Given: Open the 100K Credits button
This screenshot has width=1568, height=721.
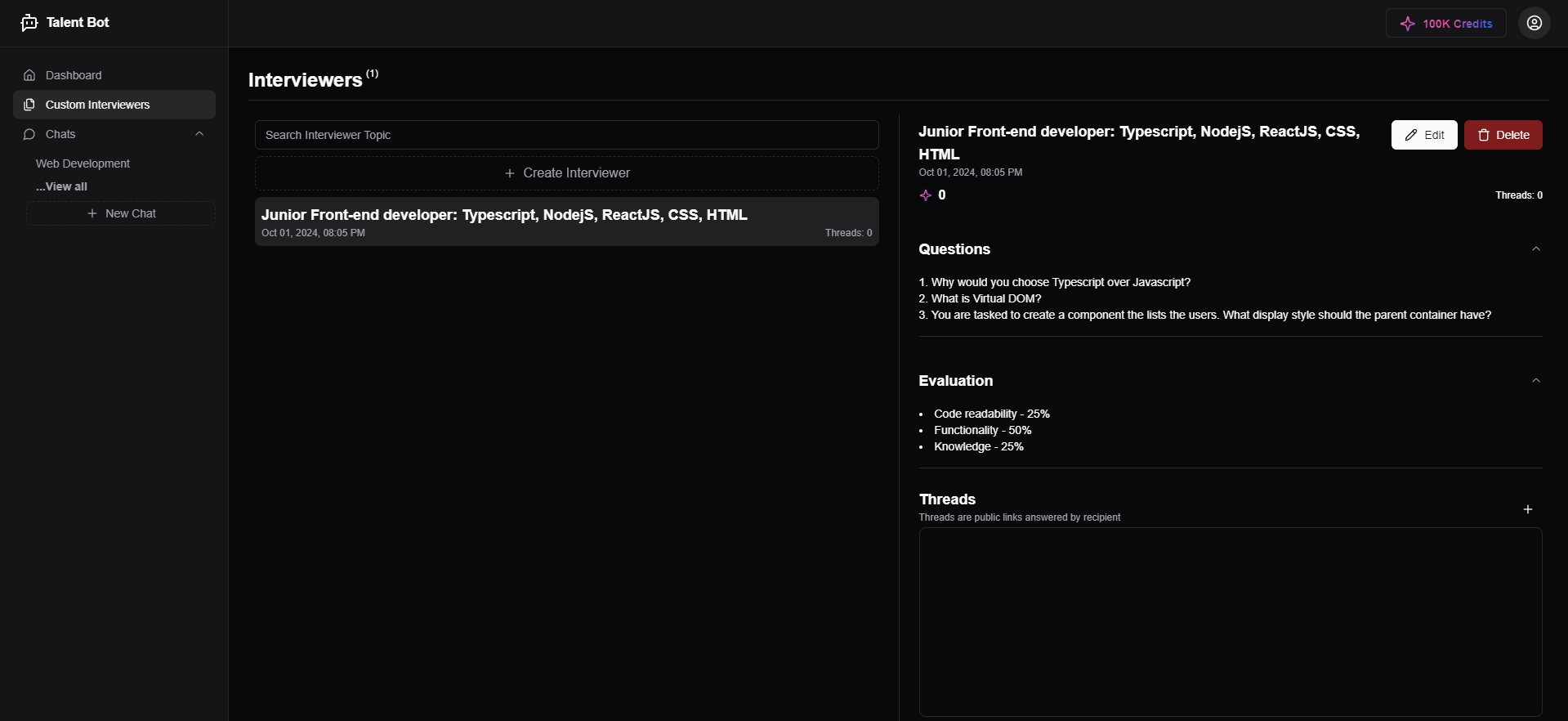Looking at the screenshot, I should (1445, 24).
